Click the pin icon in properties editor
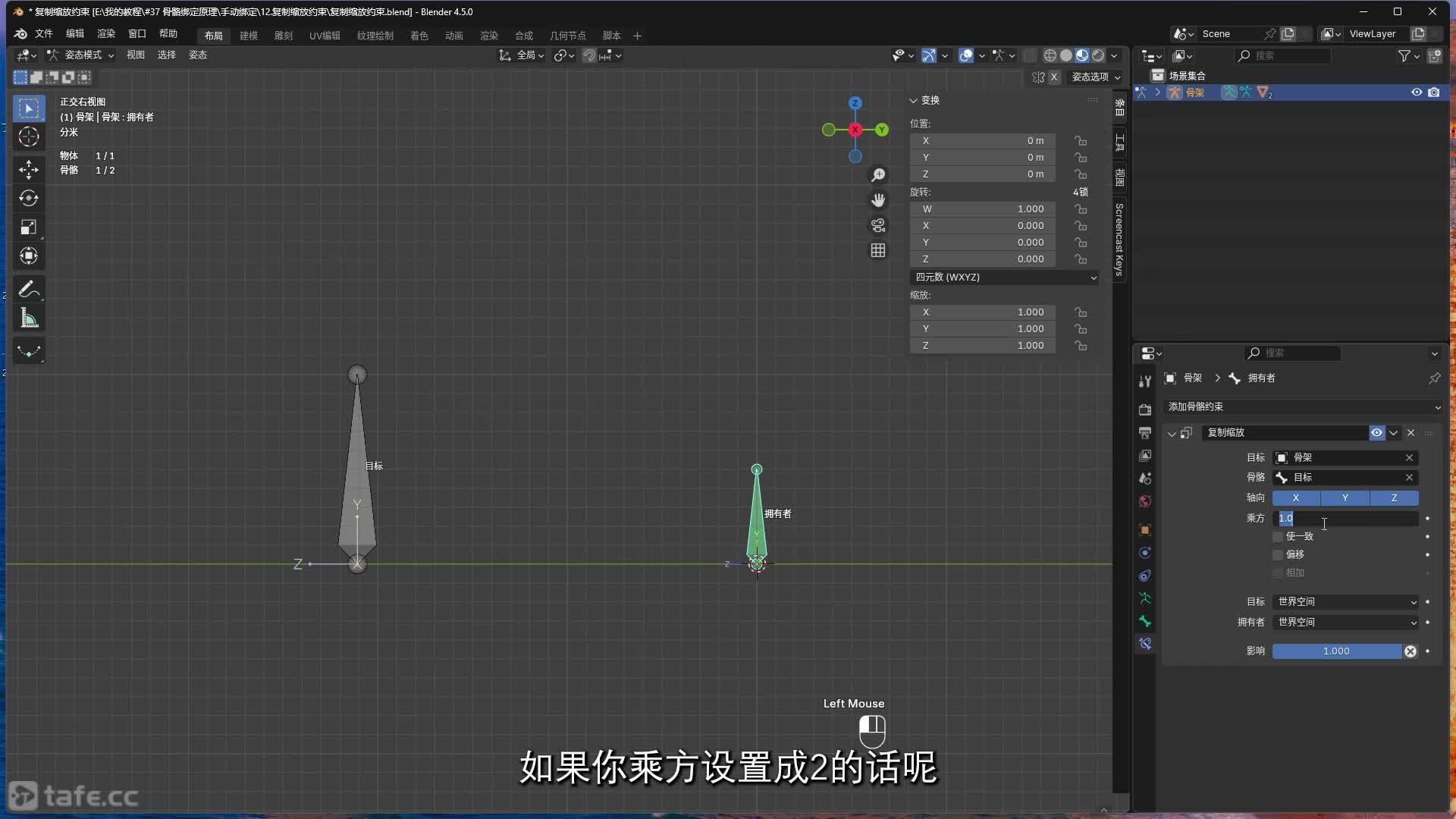This screenshot has width=1456, height=819. [x=1434, y=378]
